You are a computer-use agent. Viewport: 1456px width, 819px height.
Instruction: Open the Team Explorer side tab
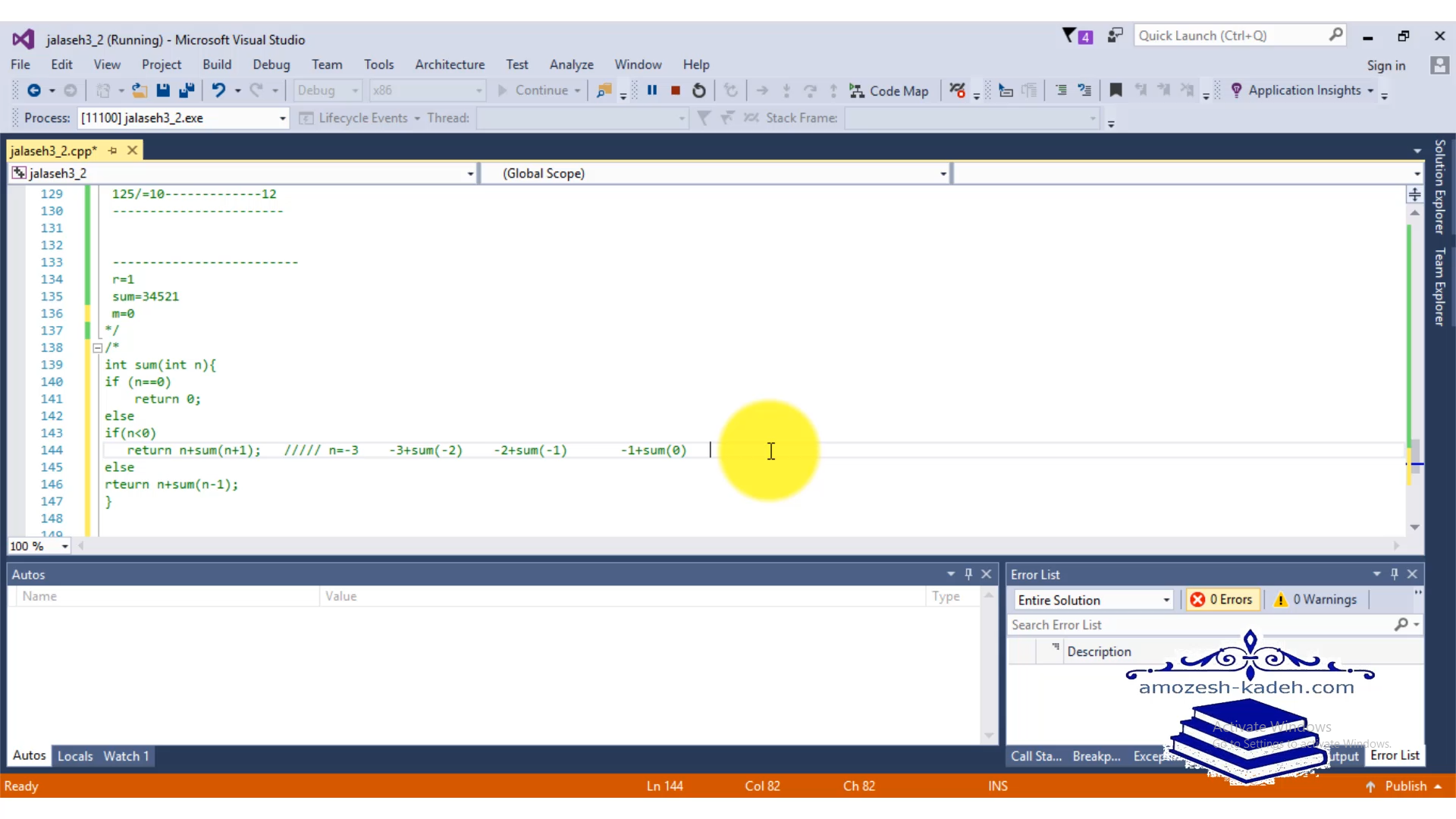(x=1439, y=287)
